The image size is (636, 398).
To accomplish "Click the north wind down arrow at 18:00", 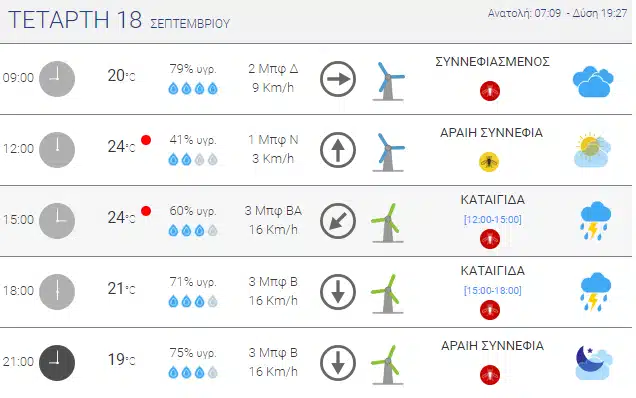I will click(338, 292).
